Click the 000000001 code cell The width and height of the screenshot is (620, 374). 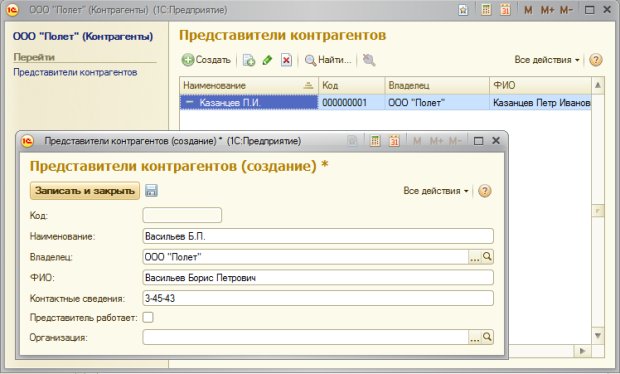click(x=352, y=103)
